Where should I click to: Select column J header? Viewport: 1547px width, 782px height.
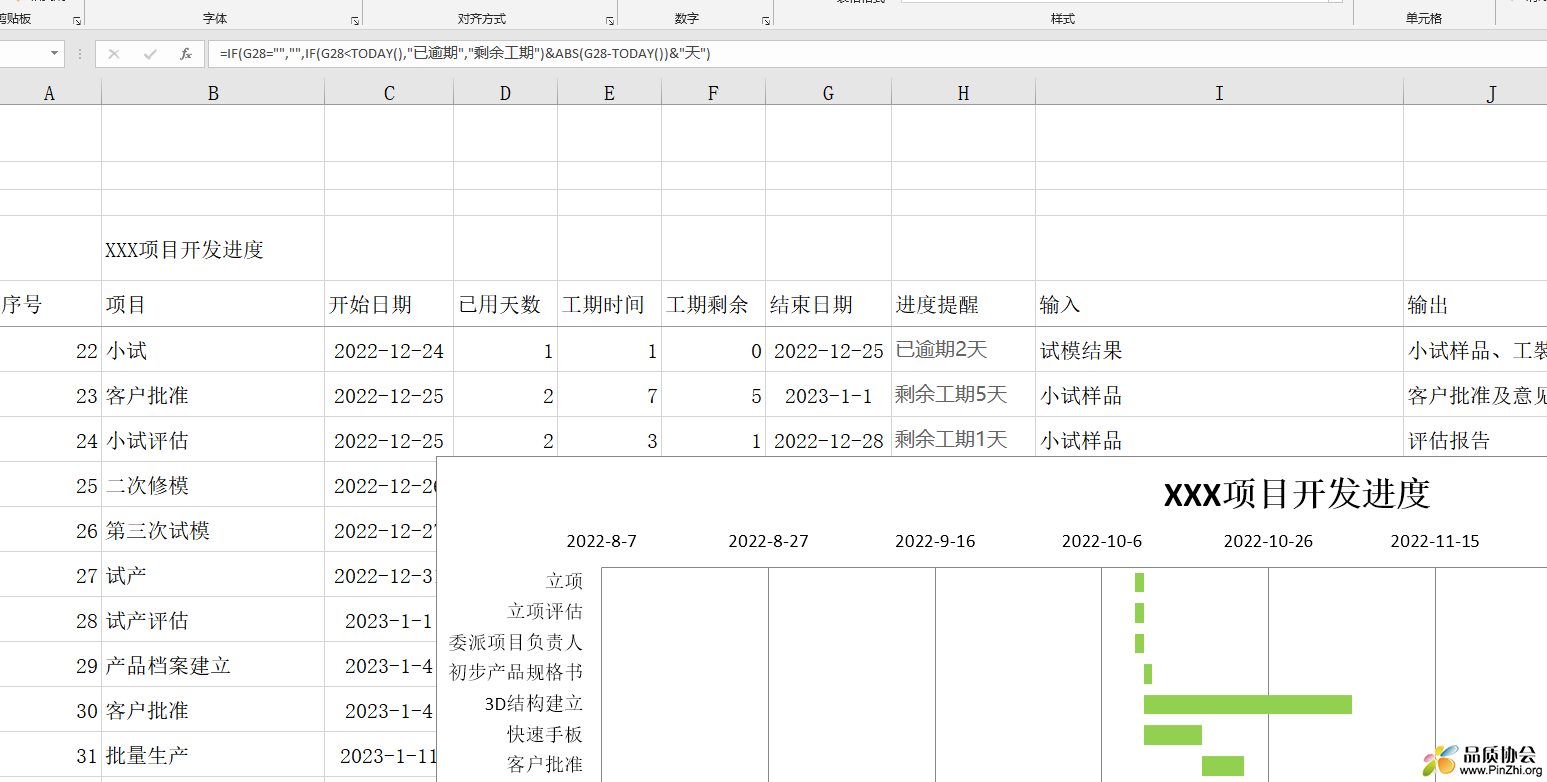click(x=1475, y=93)
